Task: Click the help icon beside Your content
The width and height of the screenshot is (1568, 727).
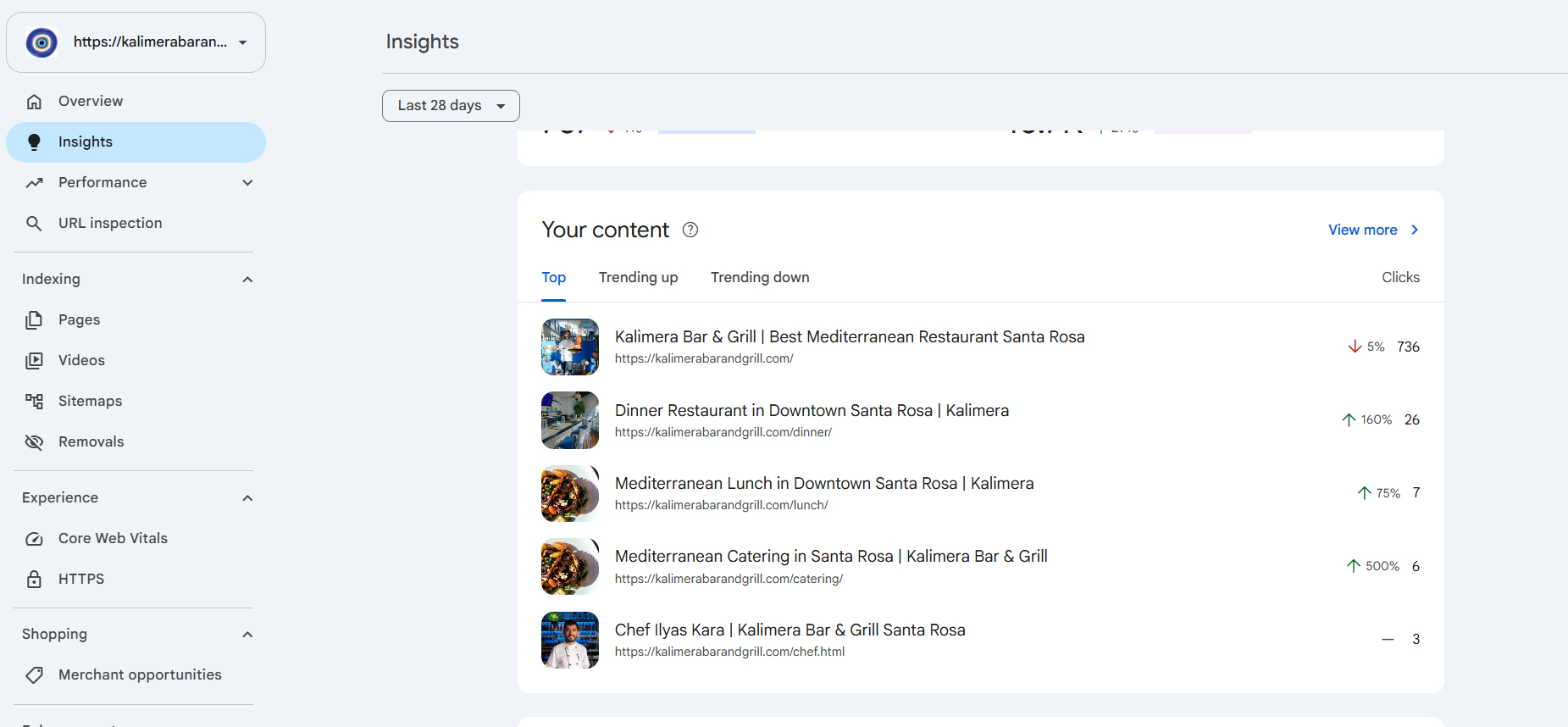Action: [x=690, y=230]
